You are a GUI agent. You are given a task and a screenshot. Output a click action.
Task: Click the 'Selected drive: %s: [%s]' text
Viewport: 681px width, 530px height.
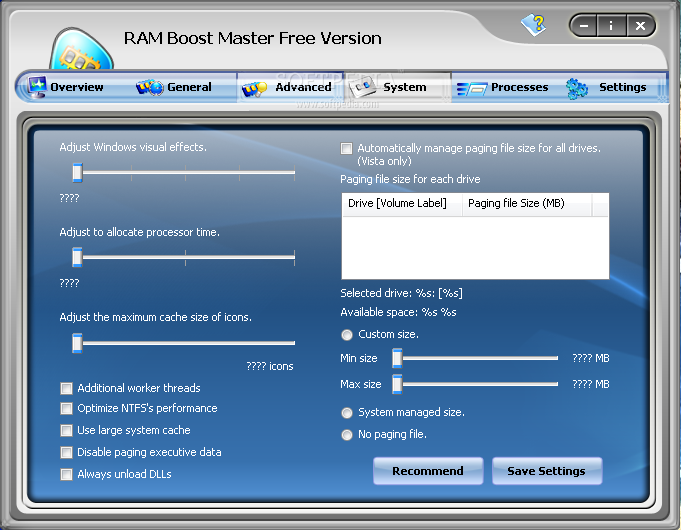tap(401, 294)
